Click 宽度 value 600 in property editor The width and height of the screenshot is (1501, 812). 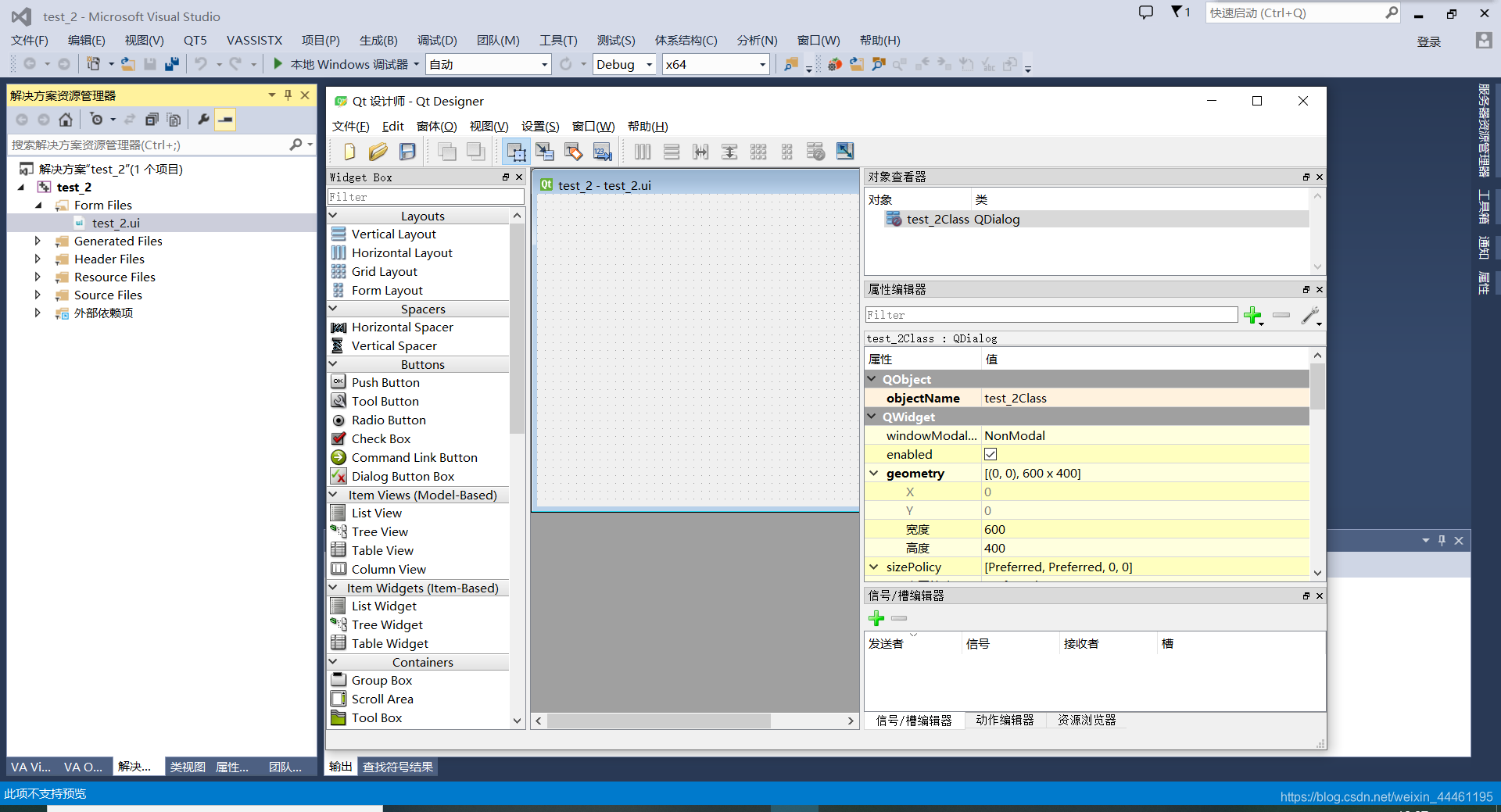pos(1145,529)
